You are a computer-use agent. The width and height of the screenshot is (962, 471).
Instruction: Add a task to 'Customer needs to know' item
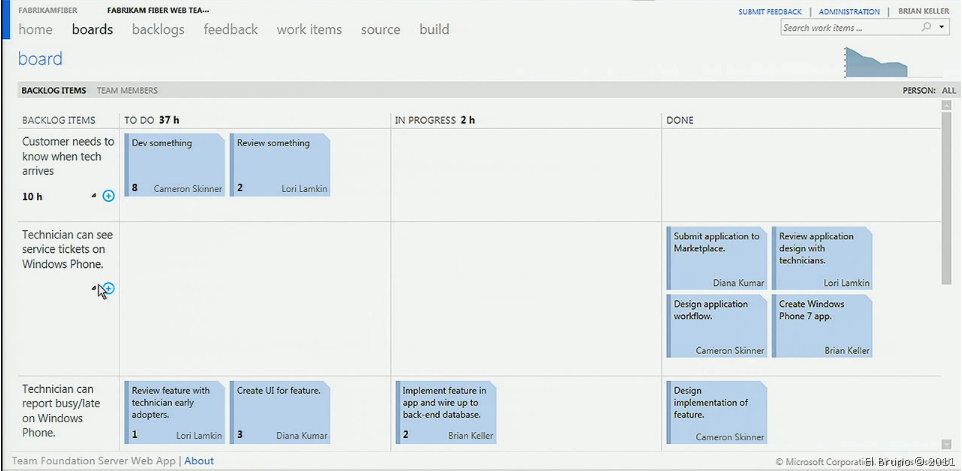coord(108,196)
